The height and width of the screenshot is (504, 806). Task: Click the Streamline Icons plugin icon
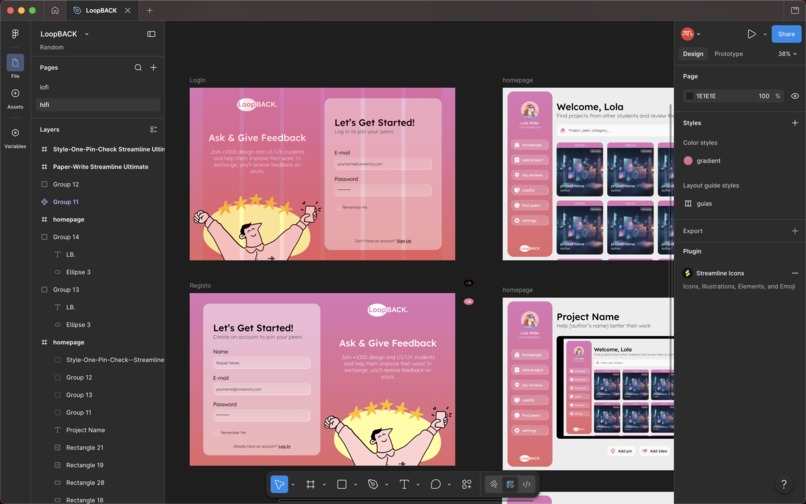click(x=687, y=273)
